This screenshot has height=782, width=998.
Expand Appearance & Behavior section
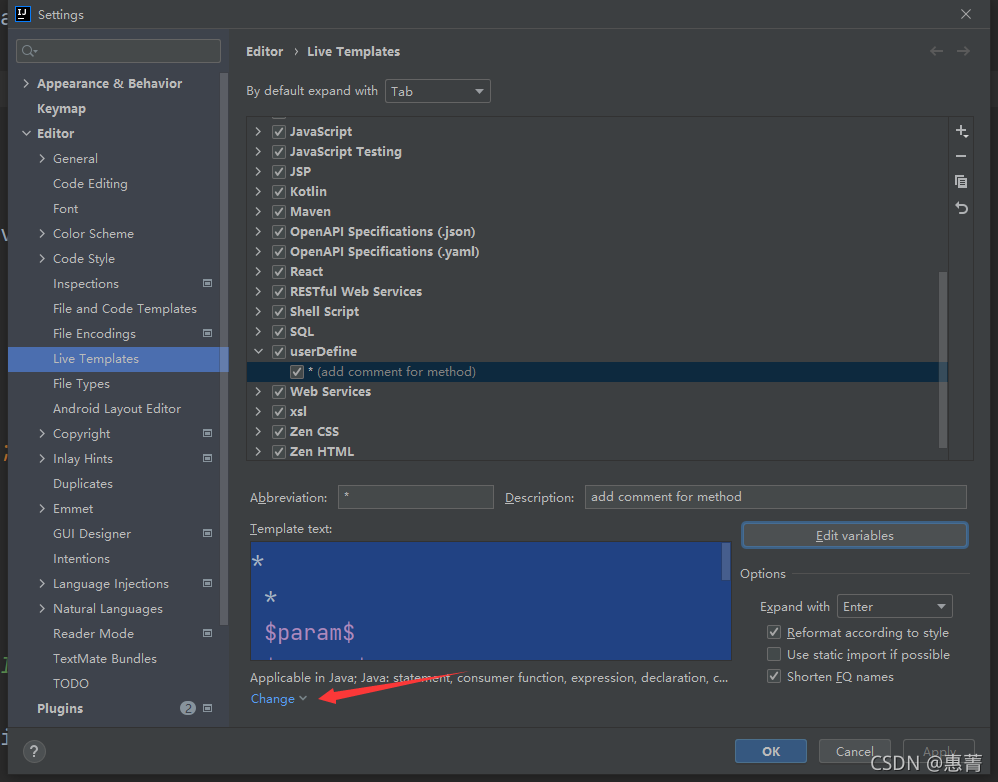pos(26,83)
